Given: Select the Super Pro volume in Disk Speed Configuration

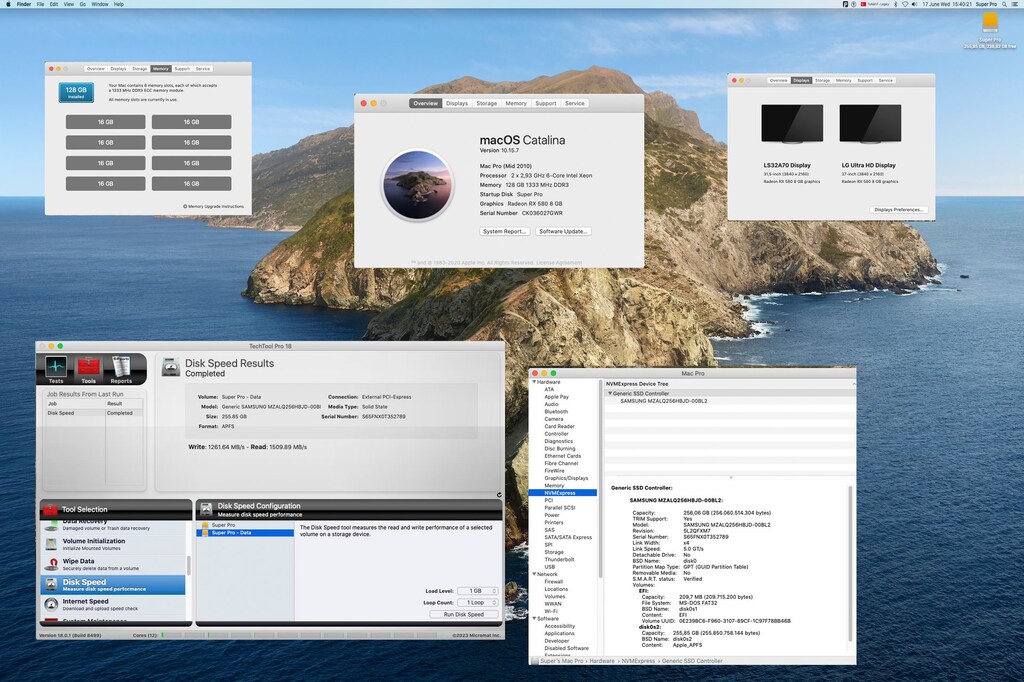Looking at the screenshot, I should (245, 525).
